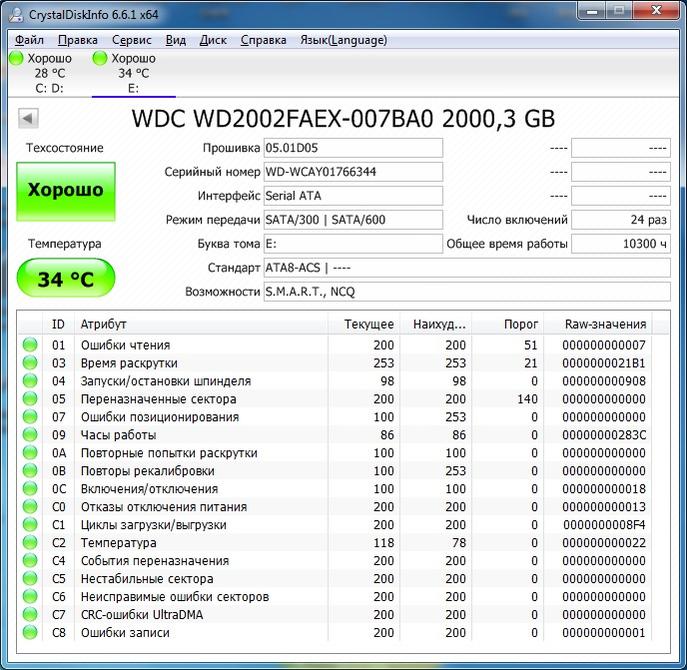Click the green status orb for C: D: disk
The width and height of the screenshot is (687, 670).
tap(16, 58)
